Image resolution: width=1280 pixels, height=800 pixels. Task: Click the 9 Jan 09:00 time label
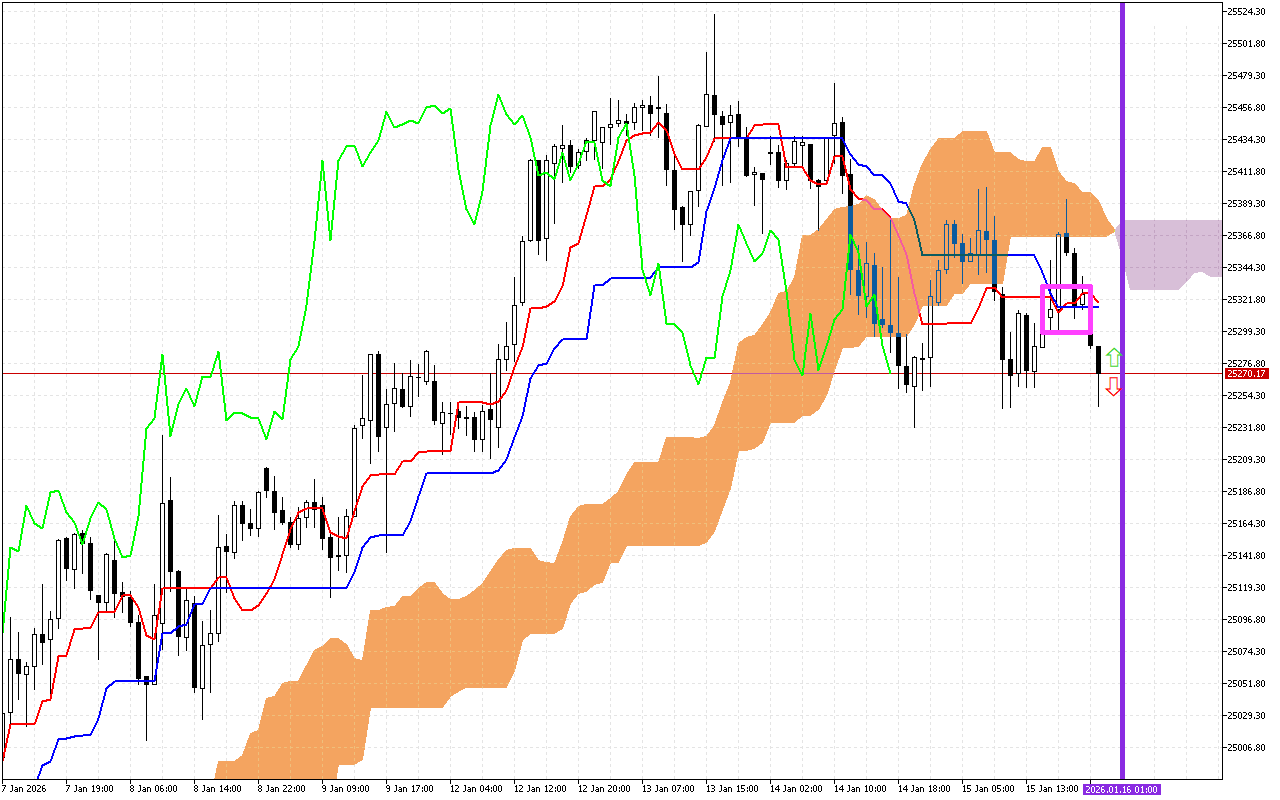click(x=344, y=789)
